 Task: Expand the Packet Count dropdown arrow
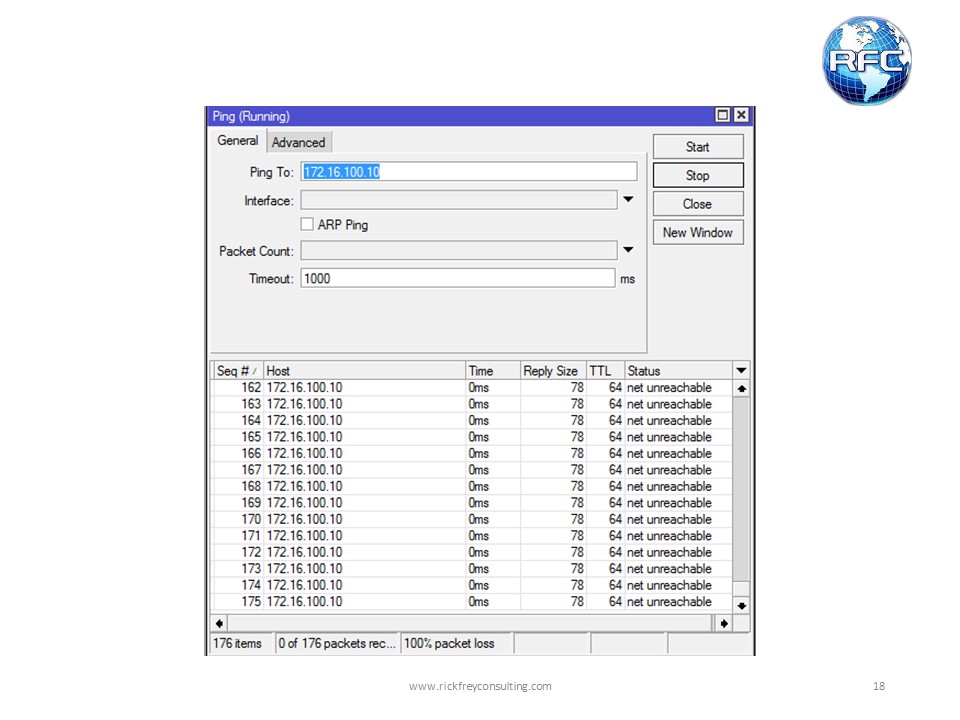pyautogui.click(x=628, y=250)
